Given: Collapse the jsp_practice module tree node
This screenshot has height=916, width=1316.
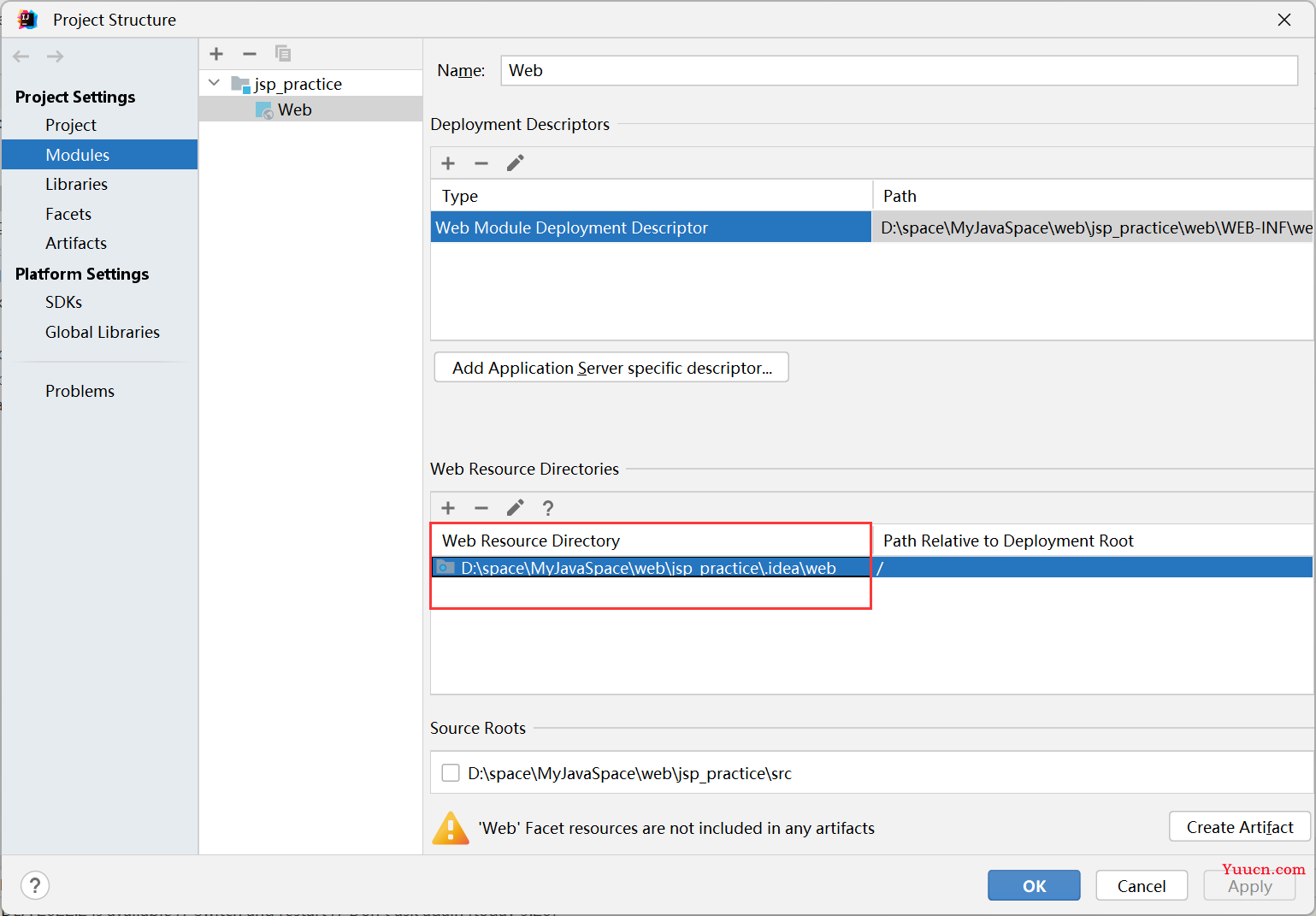Looking at the screenshot, I should pos(215,83).
